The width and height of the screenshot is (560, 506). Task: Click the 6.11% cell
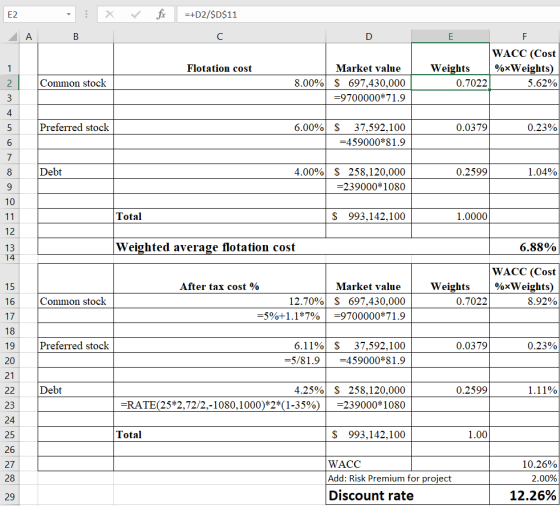219,346
